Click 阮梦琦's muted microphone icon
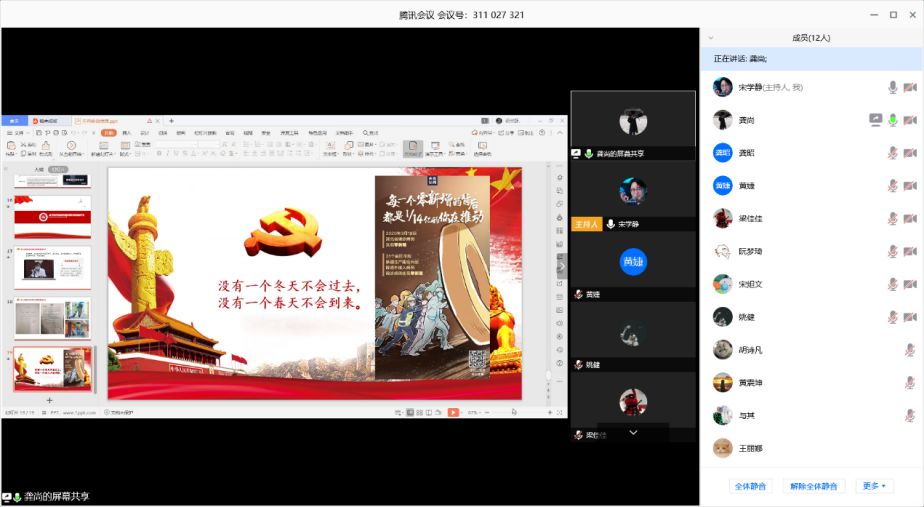924x507 pixels. 892,252
